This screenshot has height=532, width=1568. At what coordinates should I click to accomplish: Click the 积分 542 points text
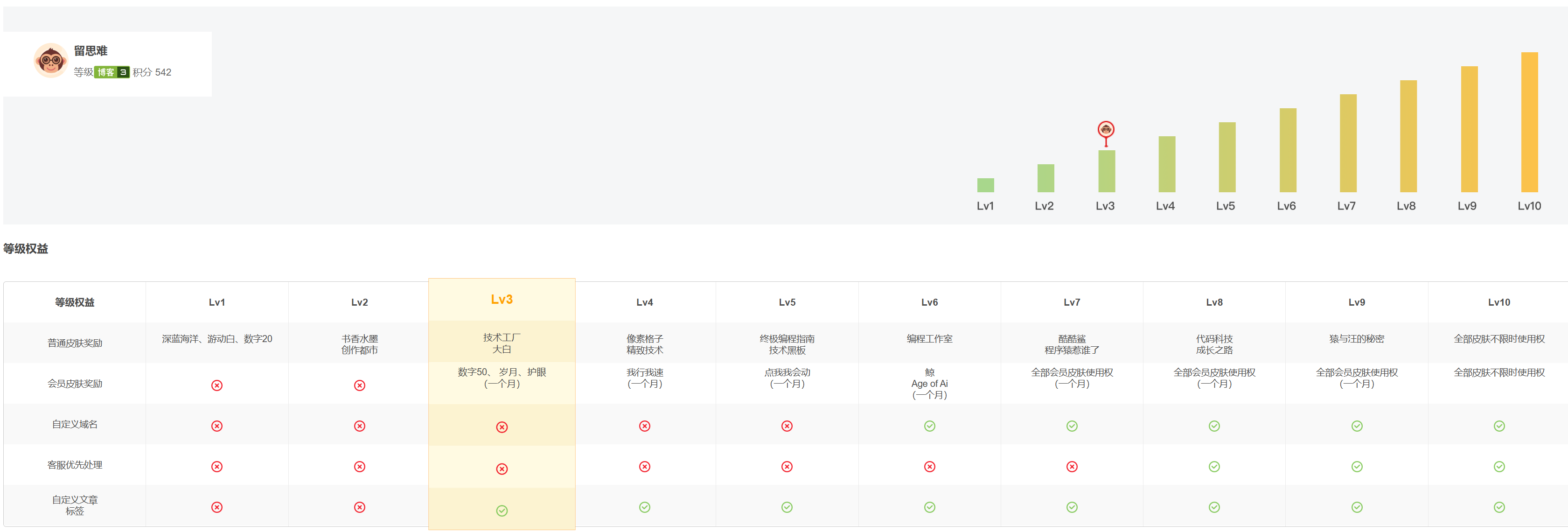pos(152,72)
